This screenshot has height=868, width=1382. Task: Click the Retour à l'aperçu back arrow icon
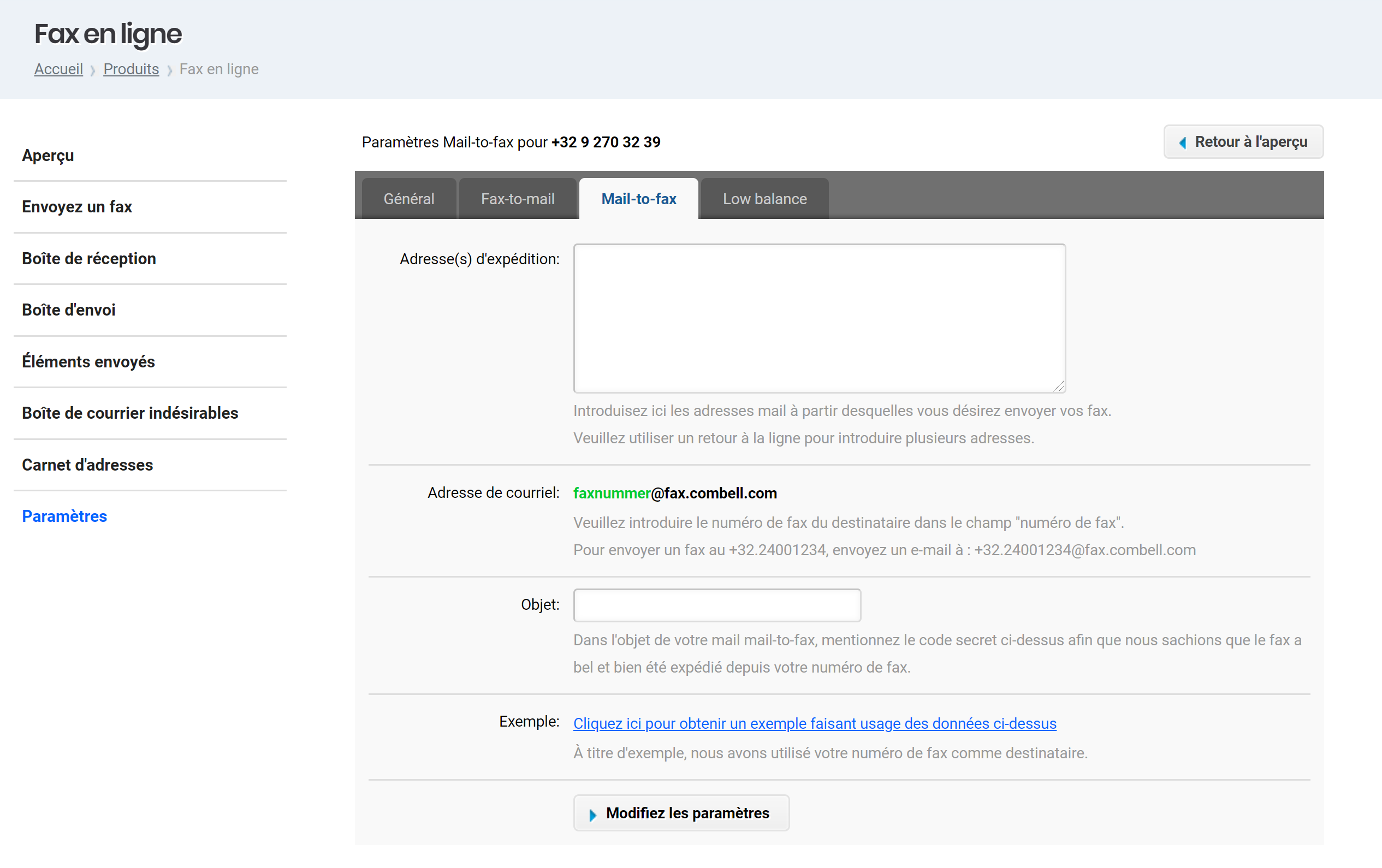[x=1182, y=143]
